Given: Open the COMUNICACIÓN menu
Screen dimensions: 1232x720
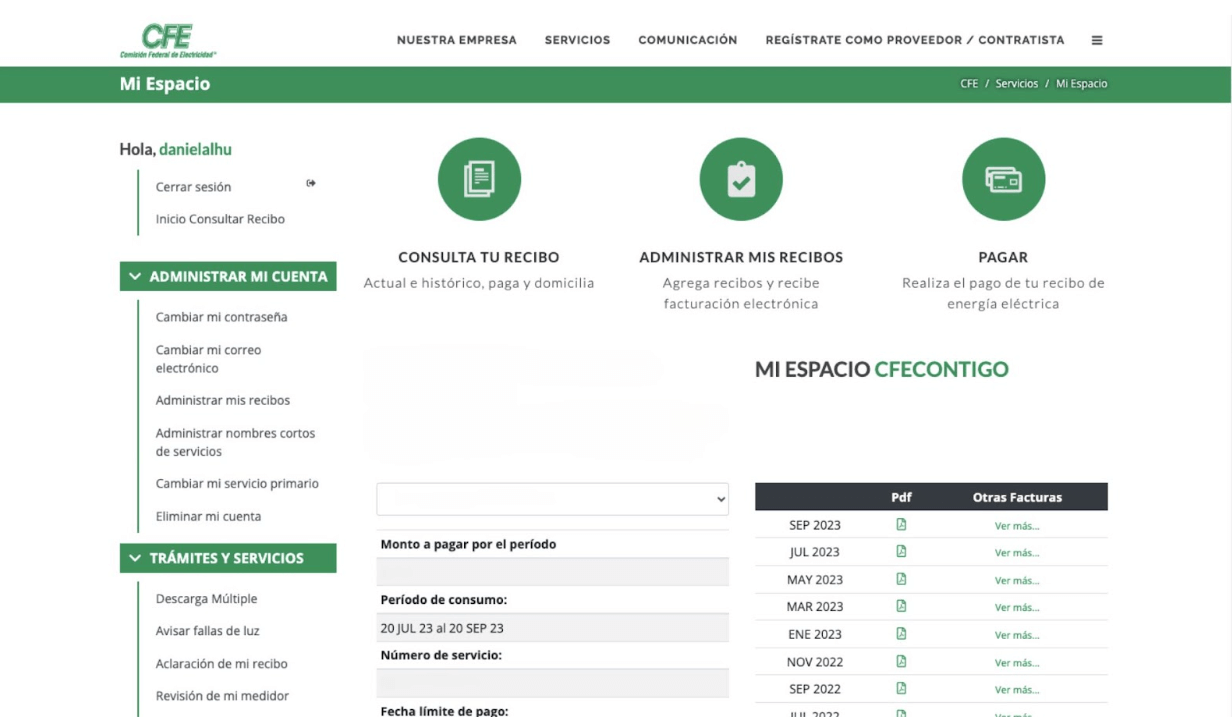Looking at the screenshot, I should (687, 40).
